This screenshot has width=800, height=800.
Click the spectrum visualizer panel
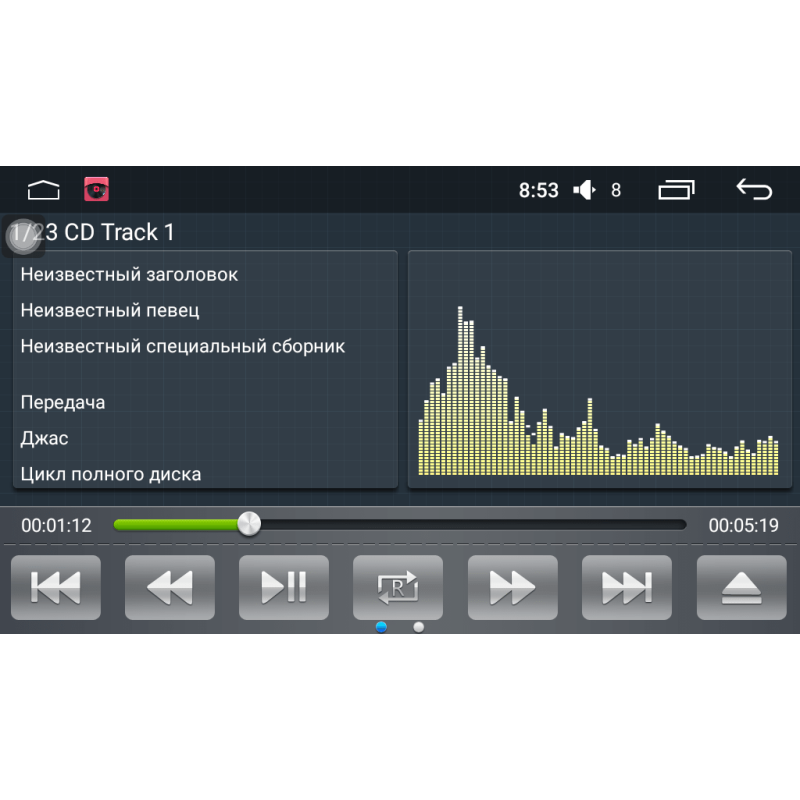(x=599, y=369)
